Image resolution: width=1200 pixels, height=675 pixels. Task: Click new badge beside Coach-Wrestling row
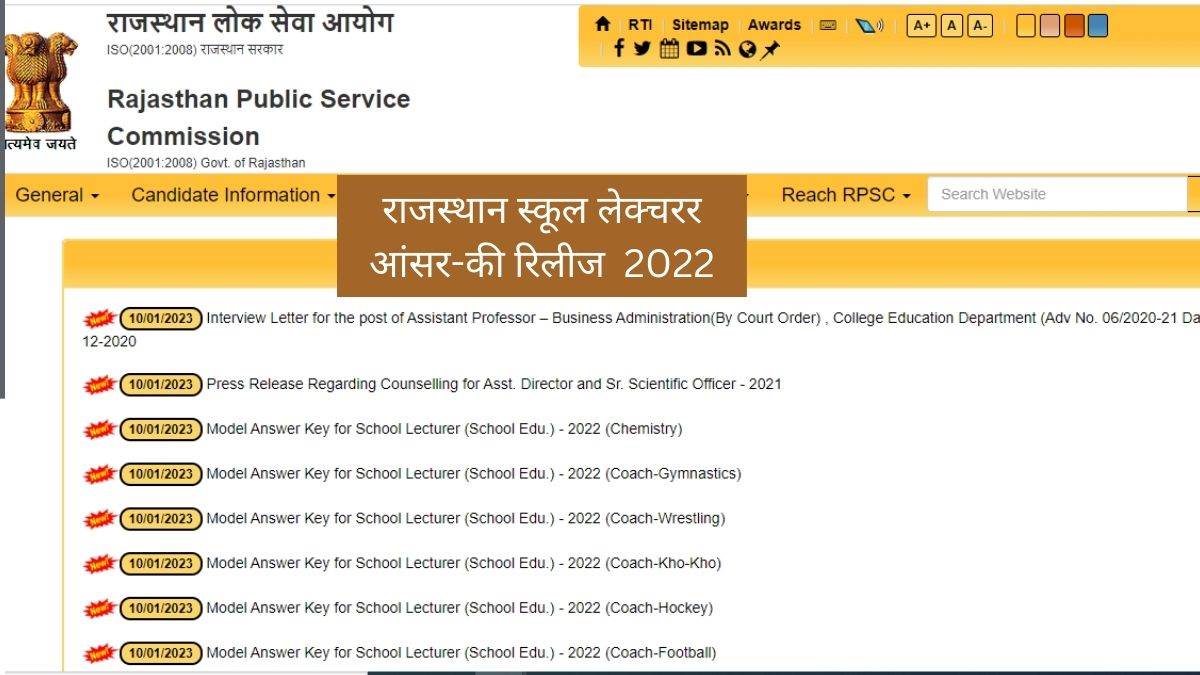point(99,519)
